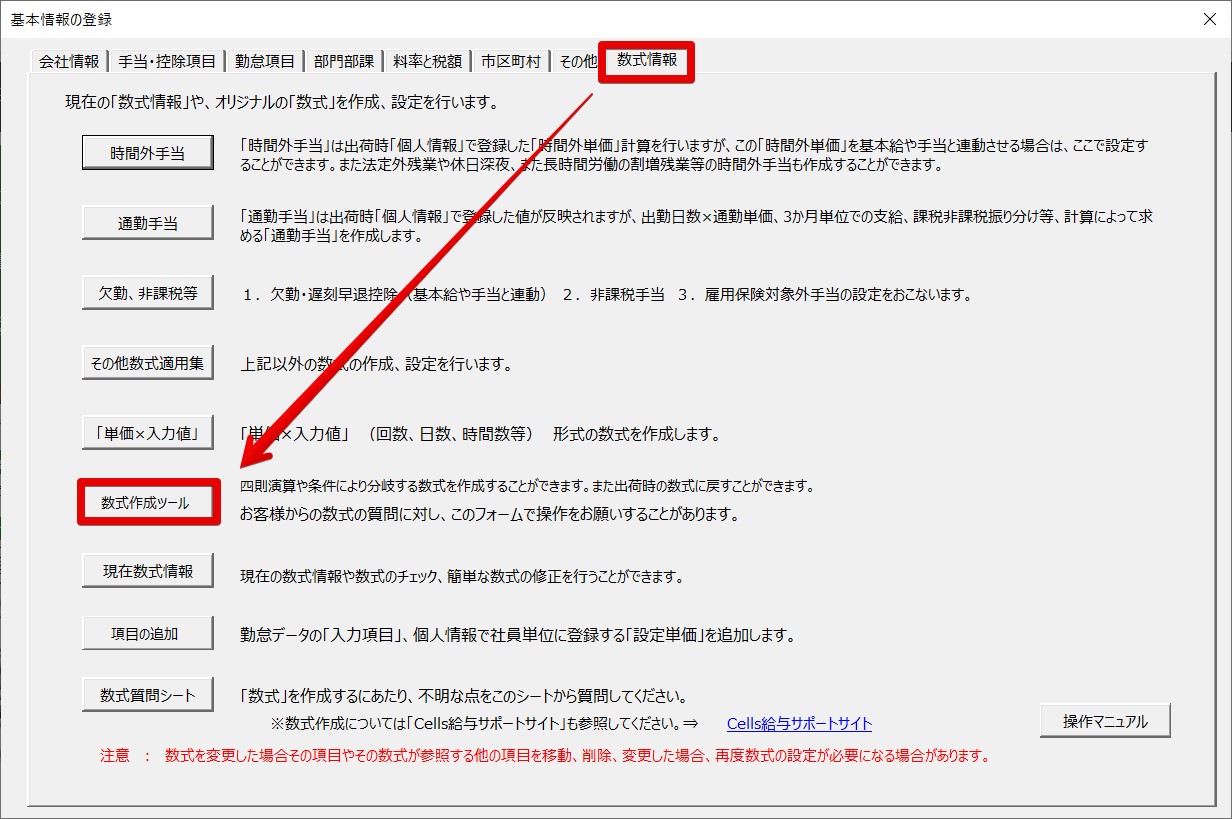Open the 操作マニュアル
This screenshot has width=1232, height=819.
pyautogui.click(x=1104, y=721)
